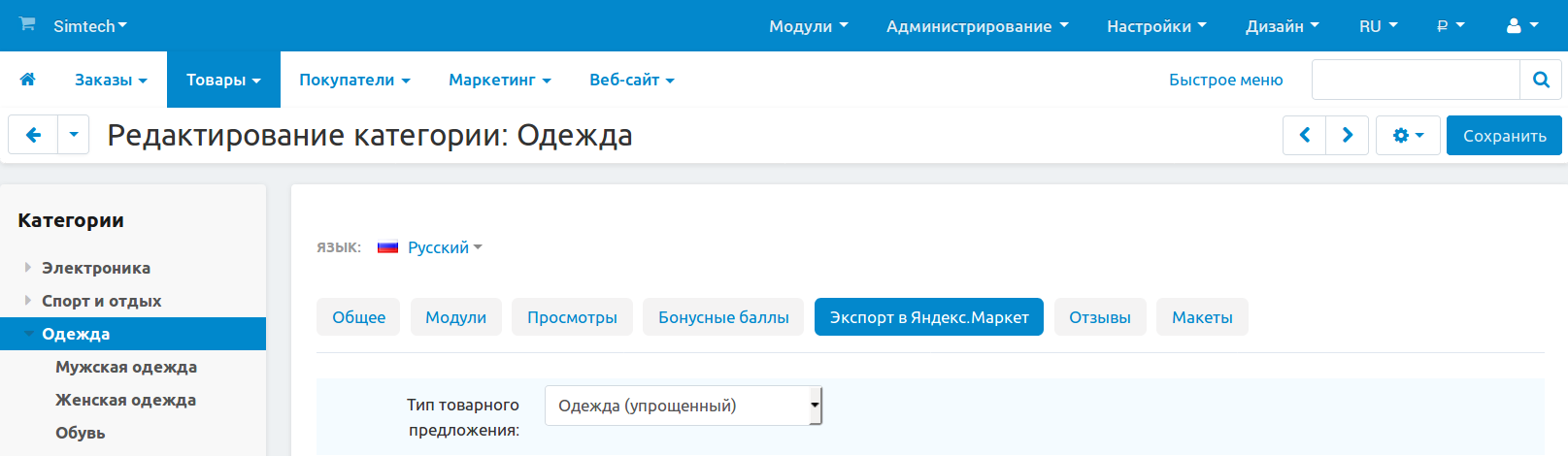Expand the Спорт и отдых category

[28, 301]
